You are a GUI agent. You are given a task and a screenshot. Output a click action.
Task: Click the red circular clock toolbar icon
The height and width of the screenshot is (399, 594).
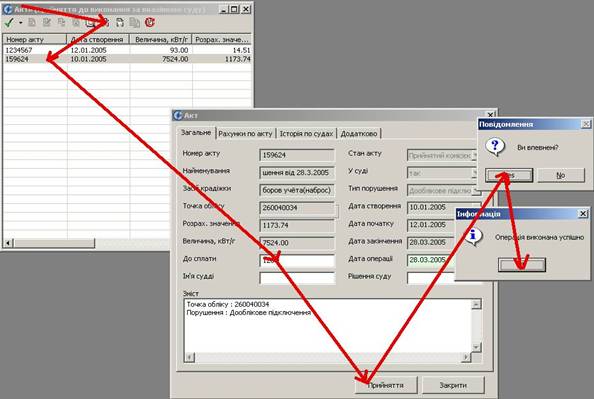coord(150,23)
